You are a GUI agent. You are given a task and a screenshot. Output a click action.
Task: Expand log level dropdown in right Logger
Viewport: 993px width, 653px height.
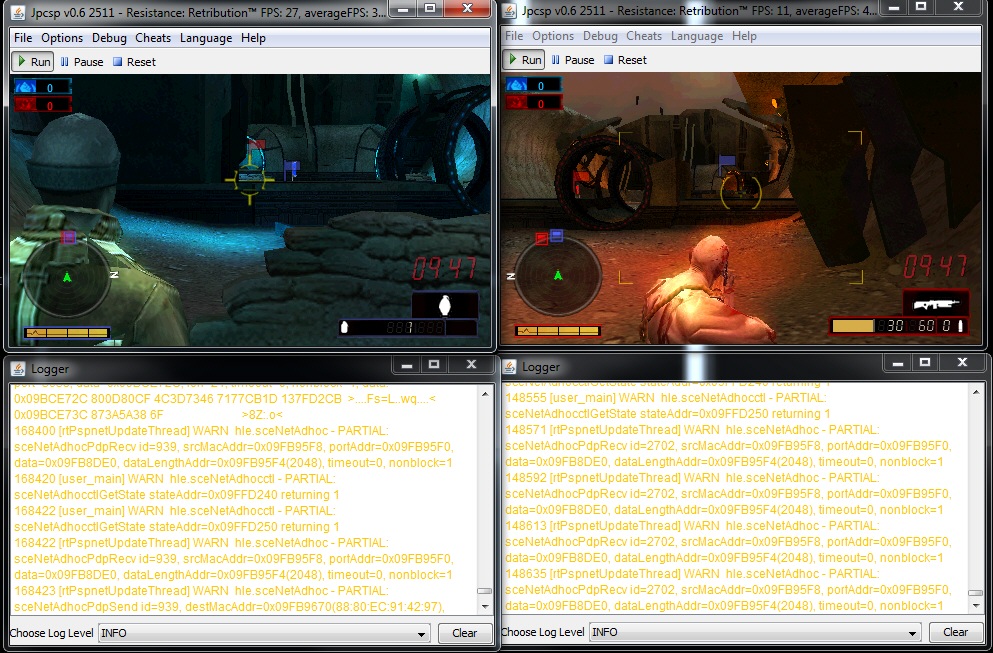tap(910, 632)
